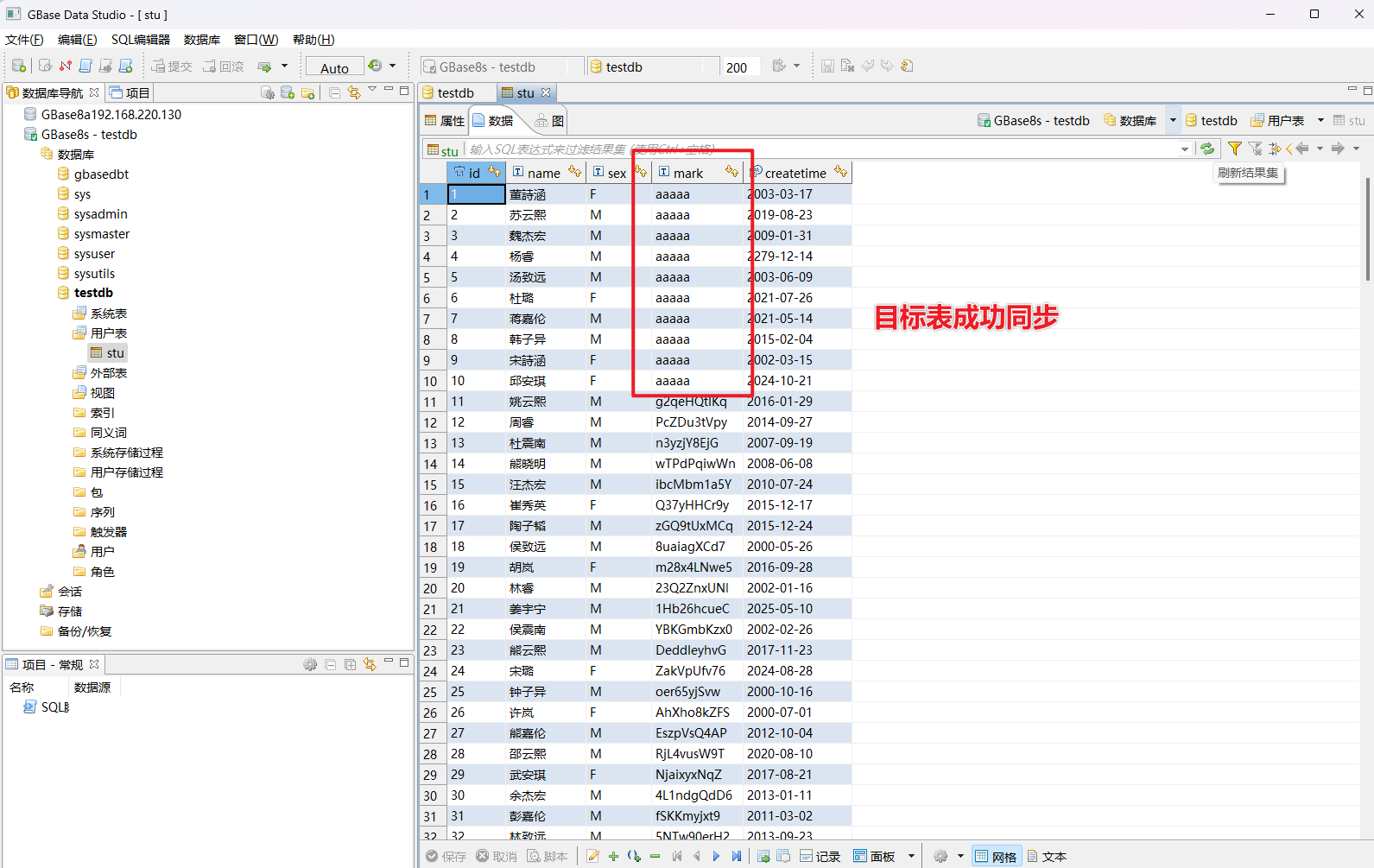The width and height of the screenshot is (1374, 868).
Task: Open the 窗口(W) menu
Action: click(256, 39)
